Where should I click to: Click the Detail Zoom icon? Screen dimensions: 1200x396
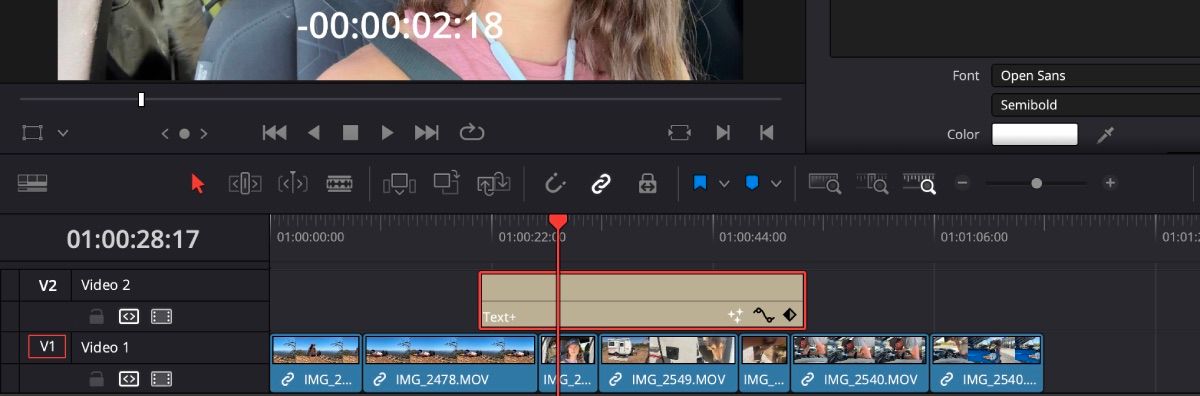click(872, 183)
